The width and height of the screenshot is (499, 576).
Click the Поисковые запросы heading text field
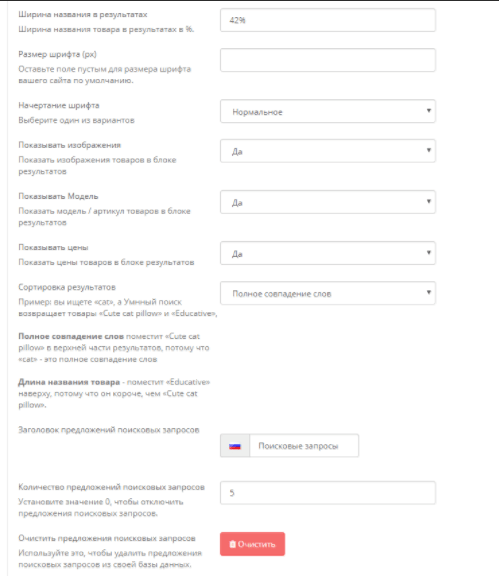coord(304,446)
